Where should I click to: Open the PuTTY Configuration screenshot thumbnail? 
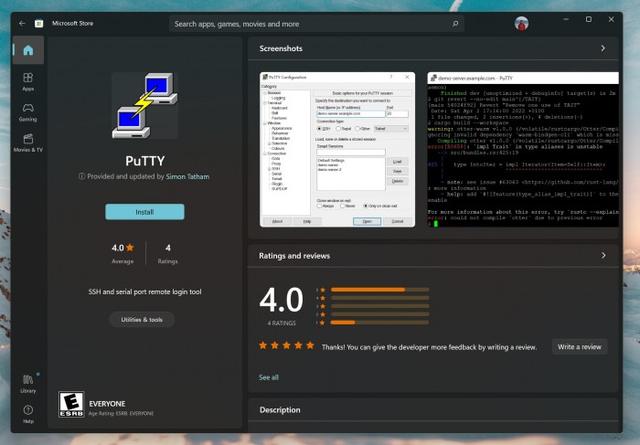click(337, 149)
